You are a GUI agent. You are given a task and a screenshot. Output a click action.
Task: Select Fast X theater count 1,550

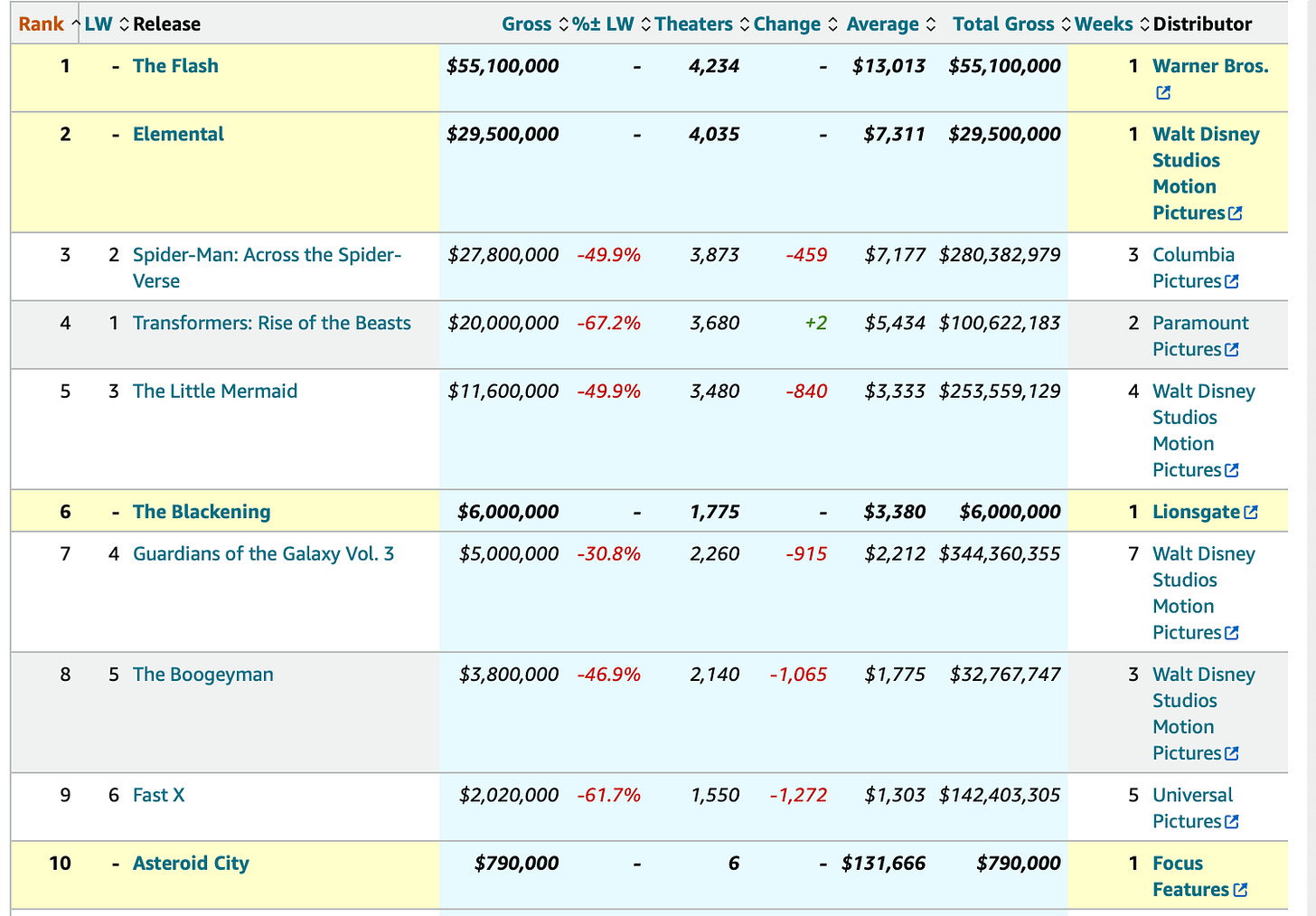(715, 795)
